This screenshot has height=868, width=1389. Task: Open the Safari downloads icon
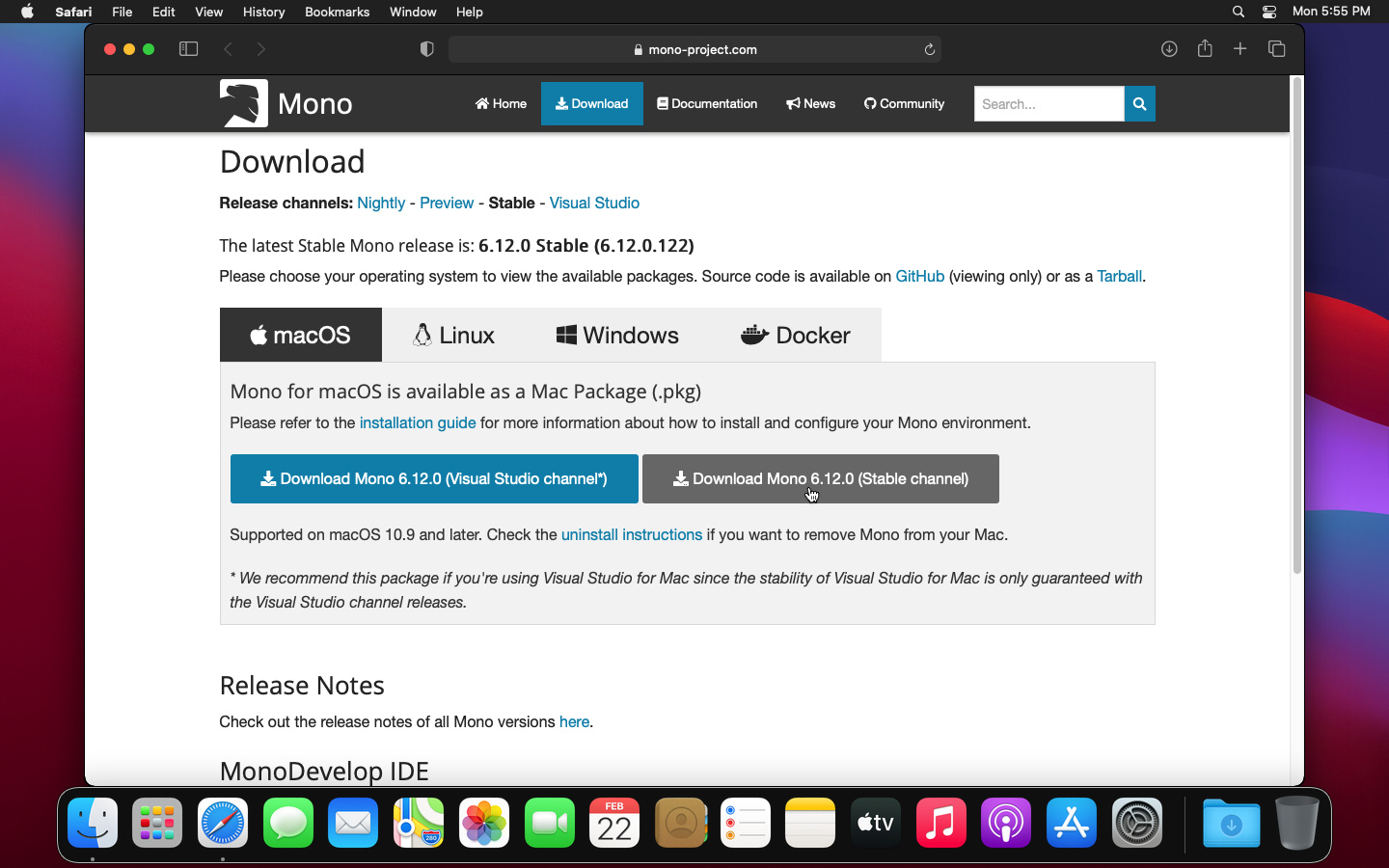pyautogui.click(x=1168, y=49)
